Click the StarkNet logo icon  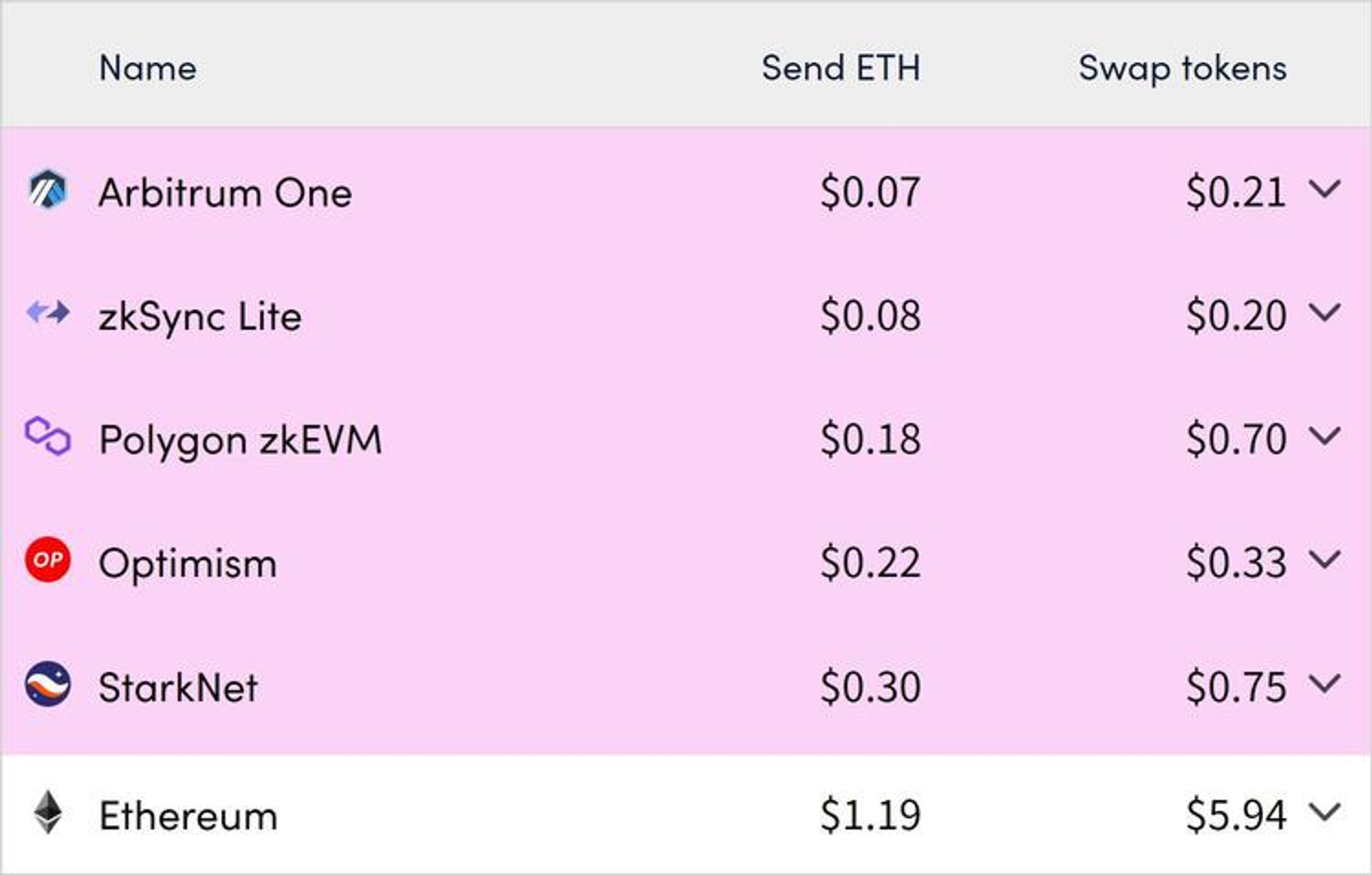tap(47, 684)
